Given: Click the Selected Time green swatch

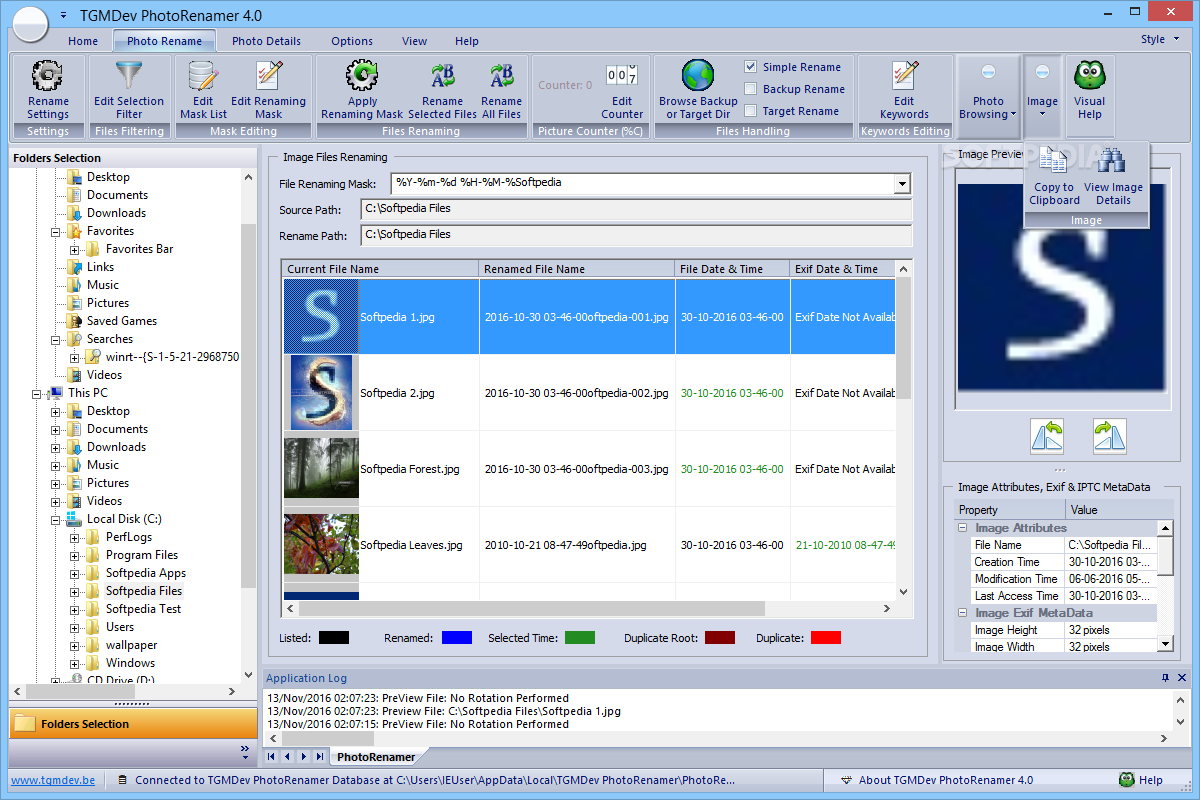Looking at the screenshot, I should click(x=580, y=638).
